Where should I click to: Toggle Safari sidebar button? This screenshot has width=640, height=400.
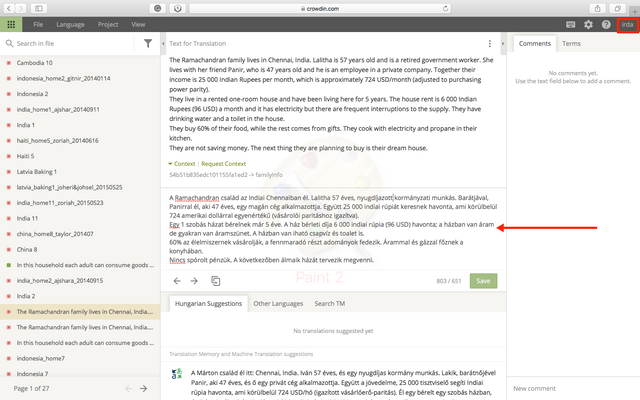[38, 8]
